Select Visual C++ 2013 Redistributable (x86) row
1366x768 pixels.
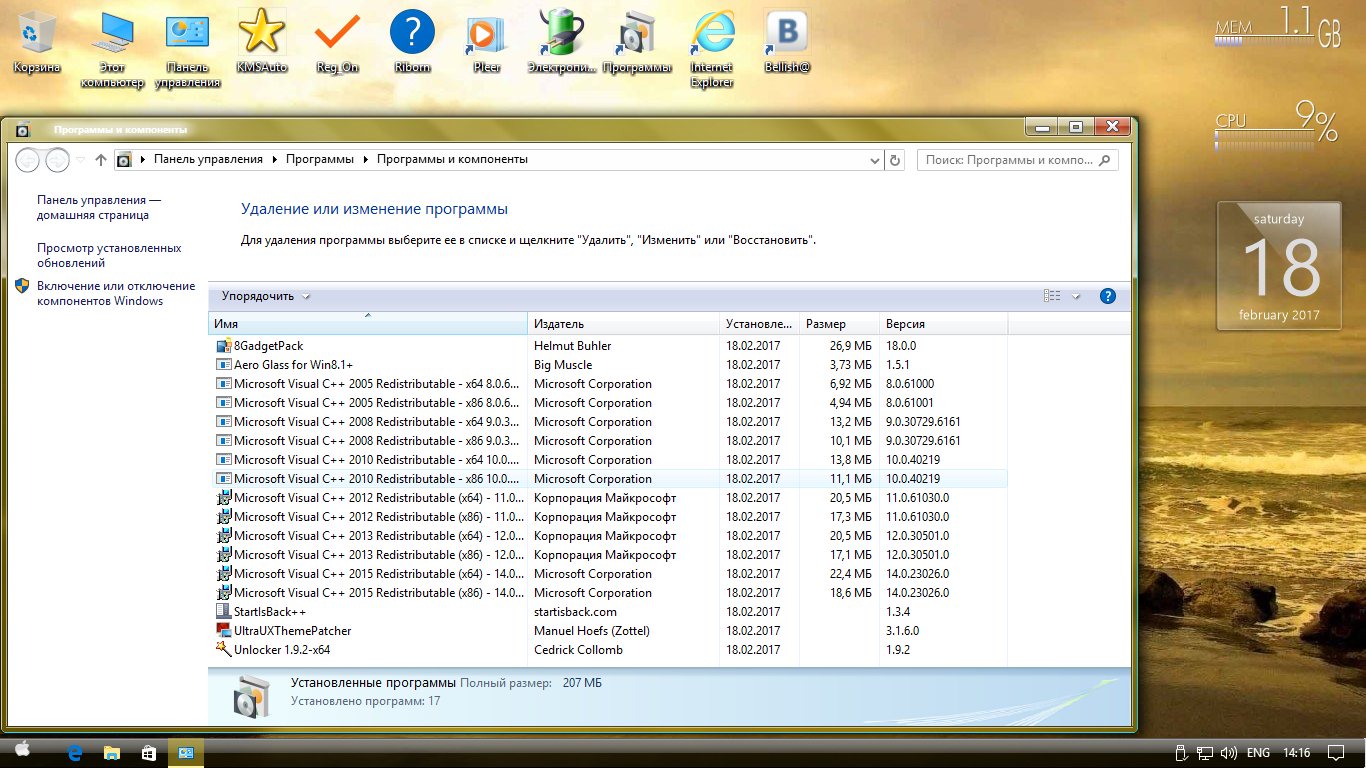[x=608, y=555]
